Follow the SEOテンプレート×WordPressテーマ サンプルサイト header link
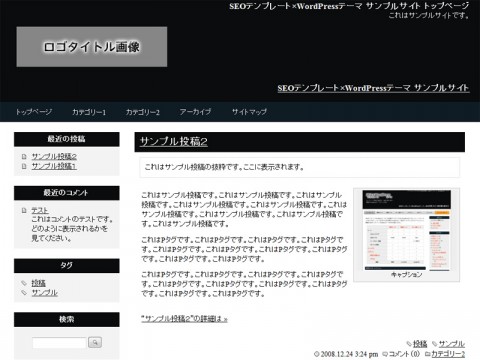 [x=373, y=88]
